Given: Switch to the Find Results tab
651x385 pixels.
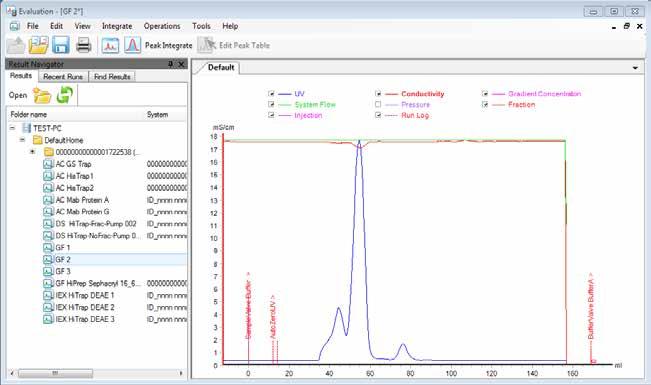Looking at the screenshot, I should point(112,77).
